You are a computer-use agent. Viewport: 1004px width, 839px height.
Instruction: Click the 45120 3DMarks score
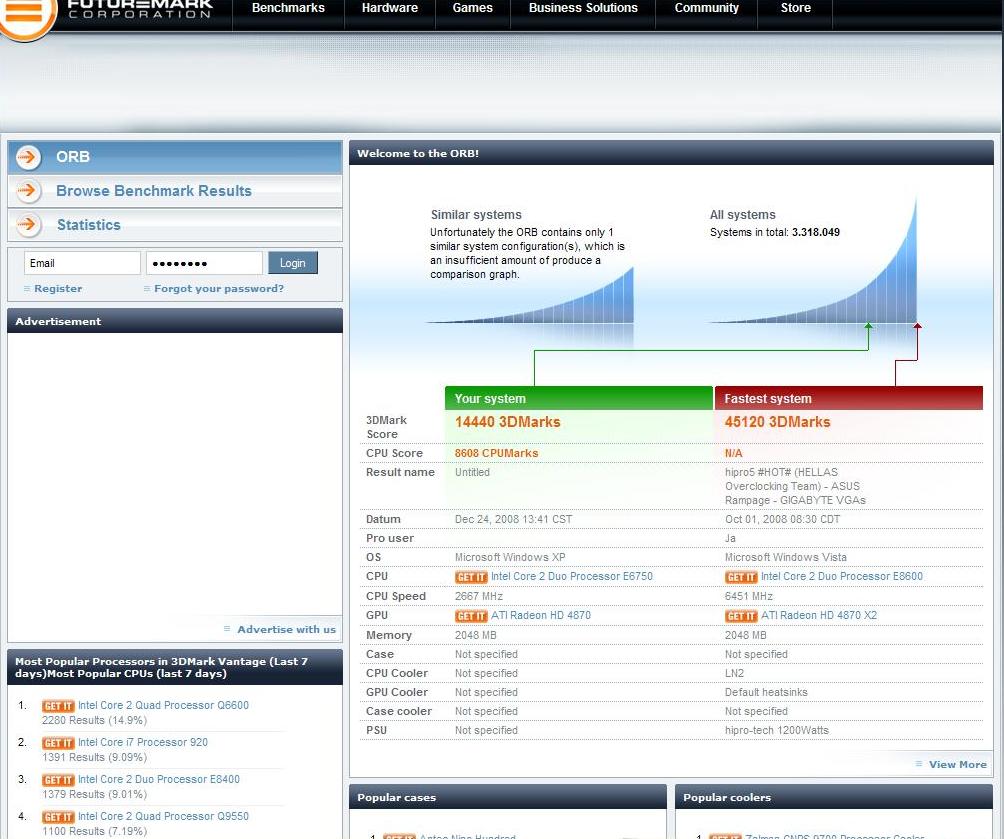coord(777,422)
